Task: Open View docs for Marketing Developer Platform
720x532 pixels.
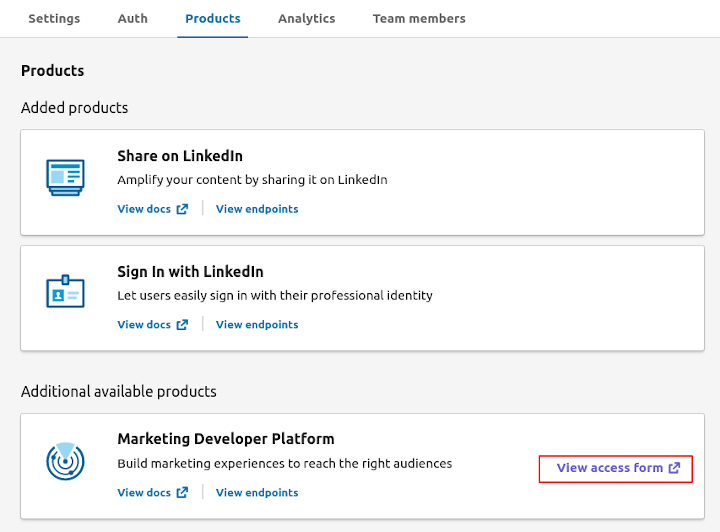Action: 144,493
